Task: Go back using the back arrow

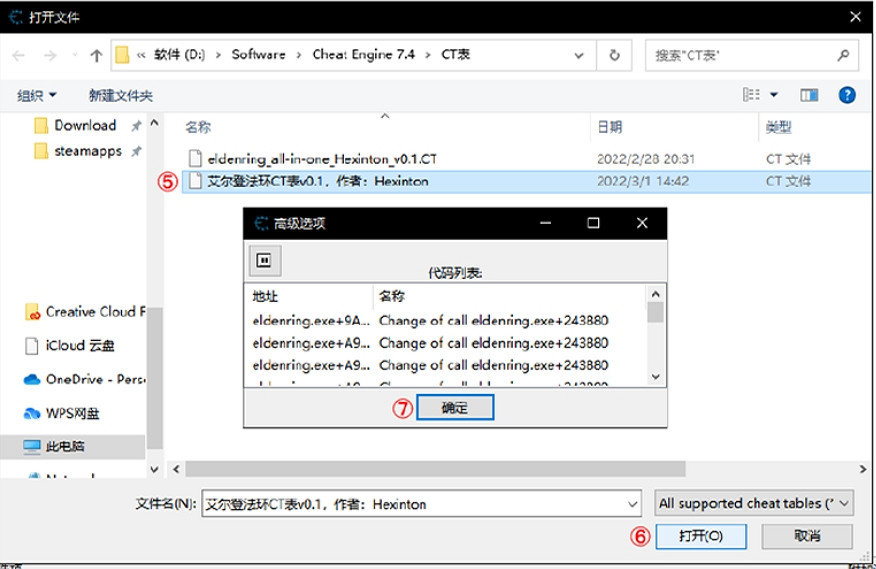Action: tap(18, 55)
